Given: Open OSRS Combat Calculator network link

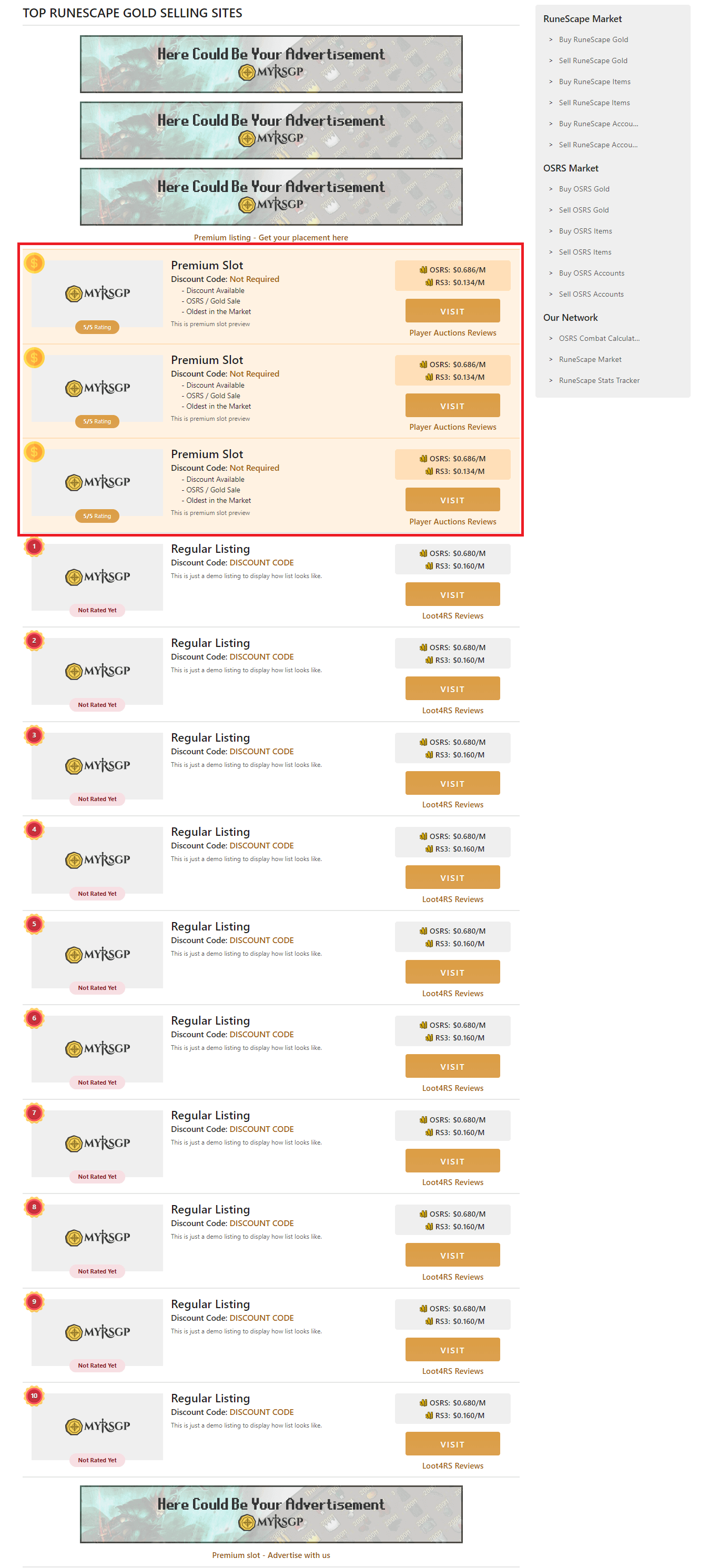Looking at the screenshot, I should [x=599, y=338].
